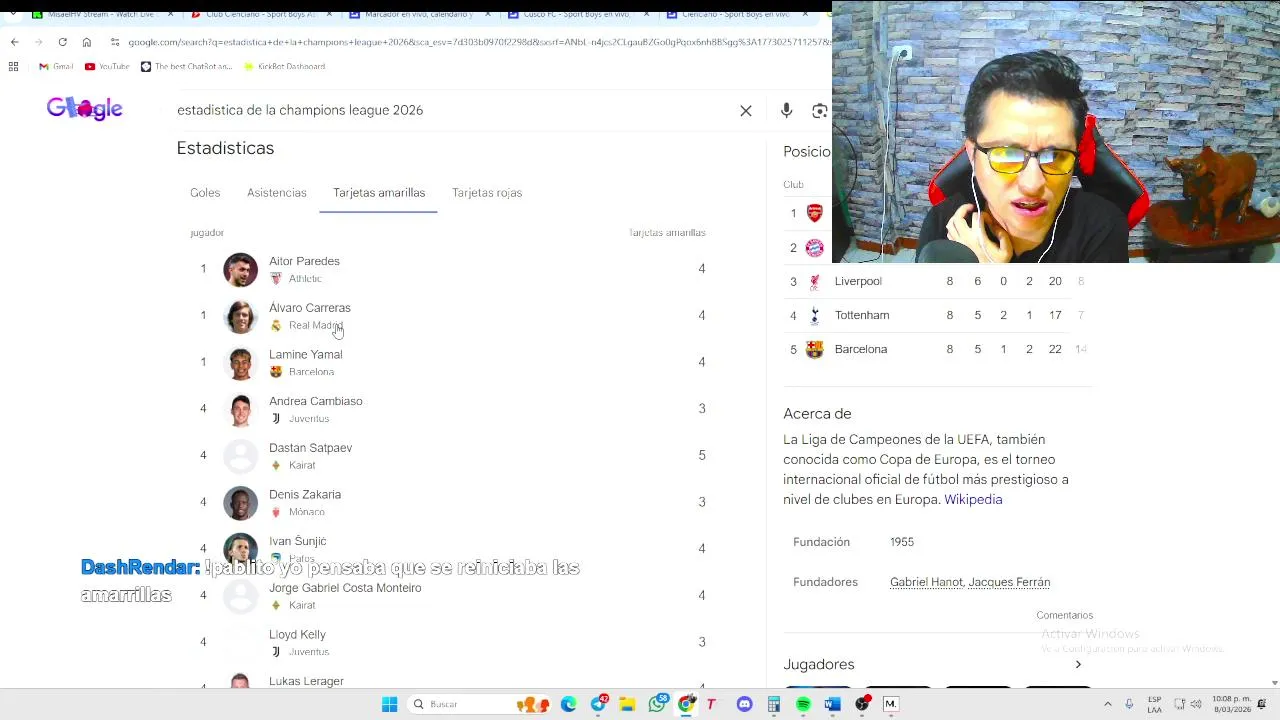
Task: Click Denis Zakaria player name
Action: [x=305, y=494]
